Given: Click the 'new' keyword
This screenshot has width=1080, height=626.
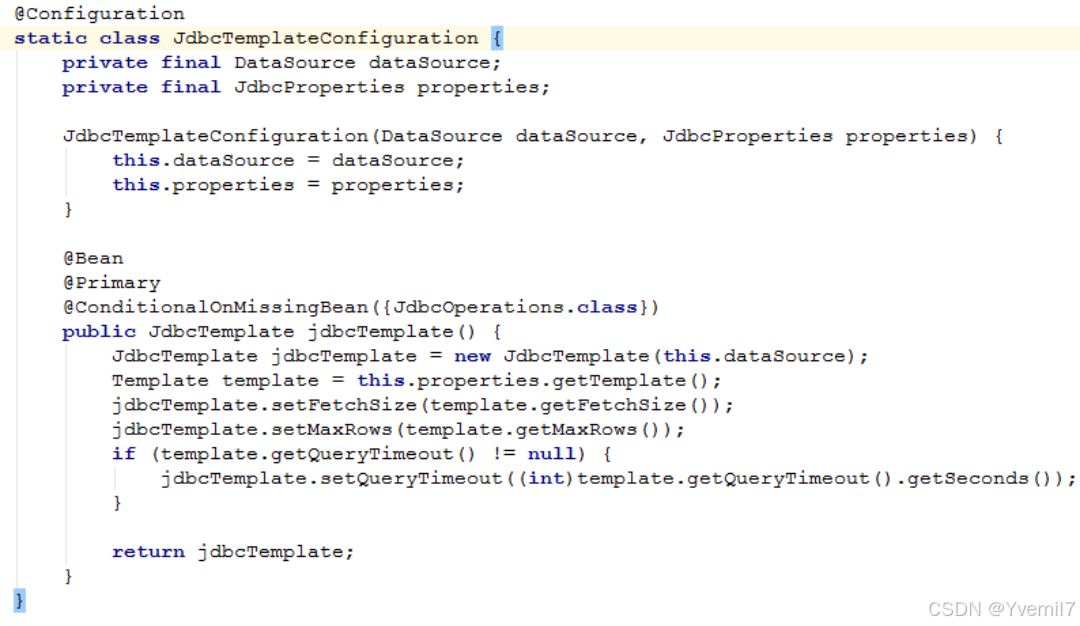Looking at the screenshot, I should [472, 356].
